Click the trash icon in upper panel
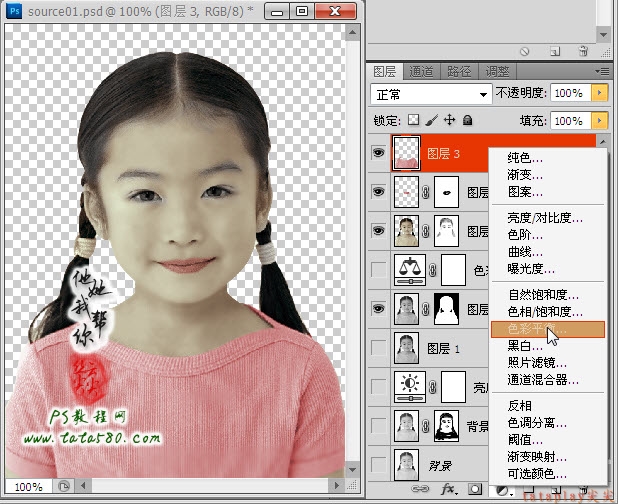Viewport: 618px width, 504px height. [583, 51]
